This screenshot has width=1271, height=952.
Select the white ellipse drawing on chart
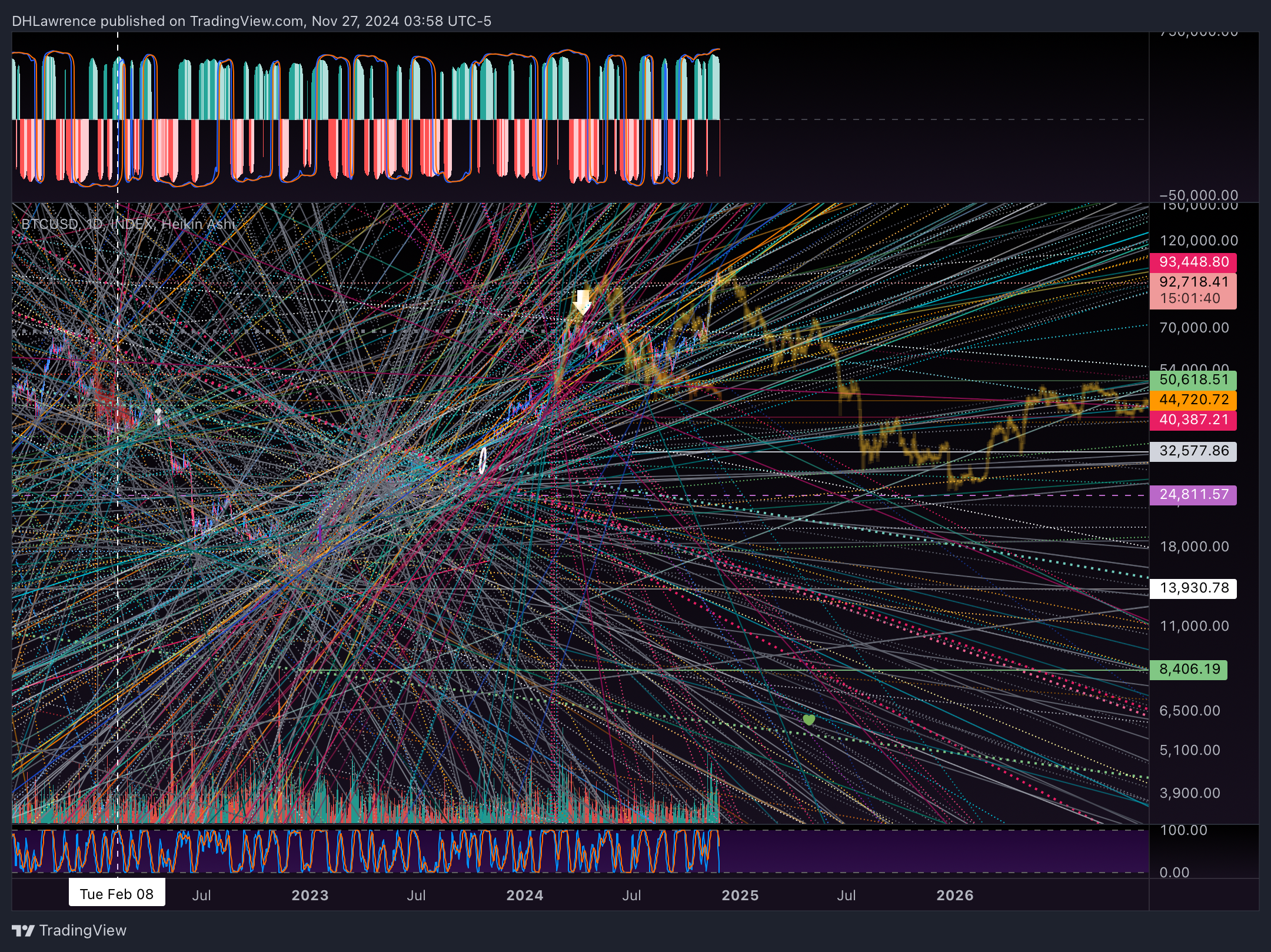pos(483,461)
